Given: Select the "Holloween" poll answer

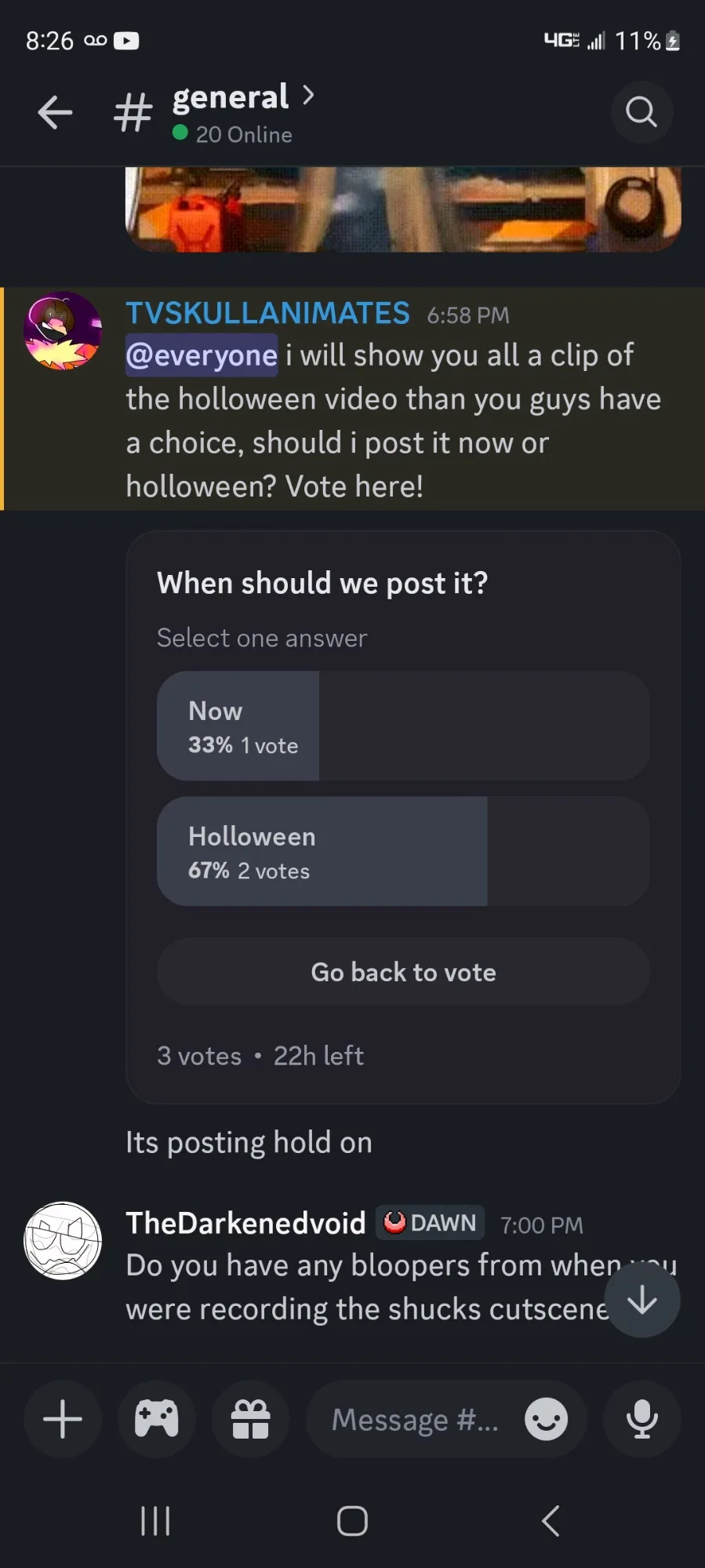Looking at the screenshot, I should click(403, 851).
